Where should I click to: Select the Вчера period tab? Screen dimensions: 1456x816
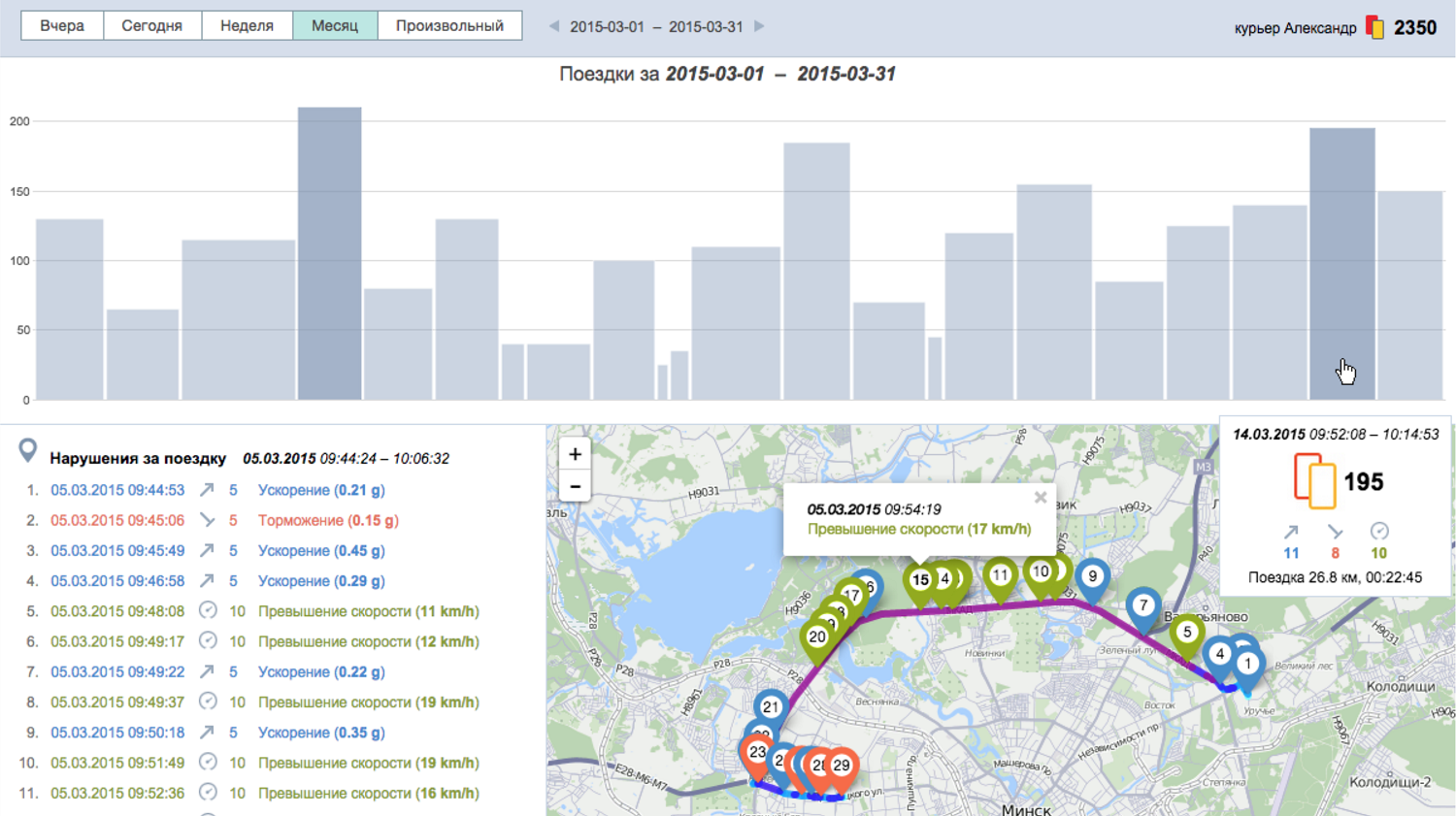point(62,26)
